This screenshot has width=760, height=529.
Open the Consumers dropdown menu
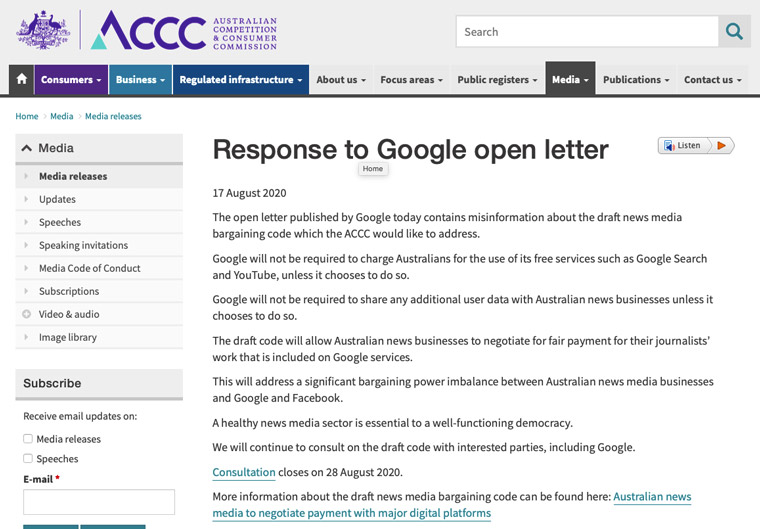click(71, 80)
